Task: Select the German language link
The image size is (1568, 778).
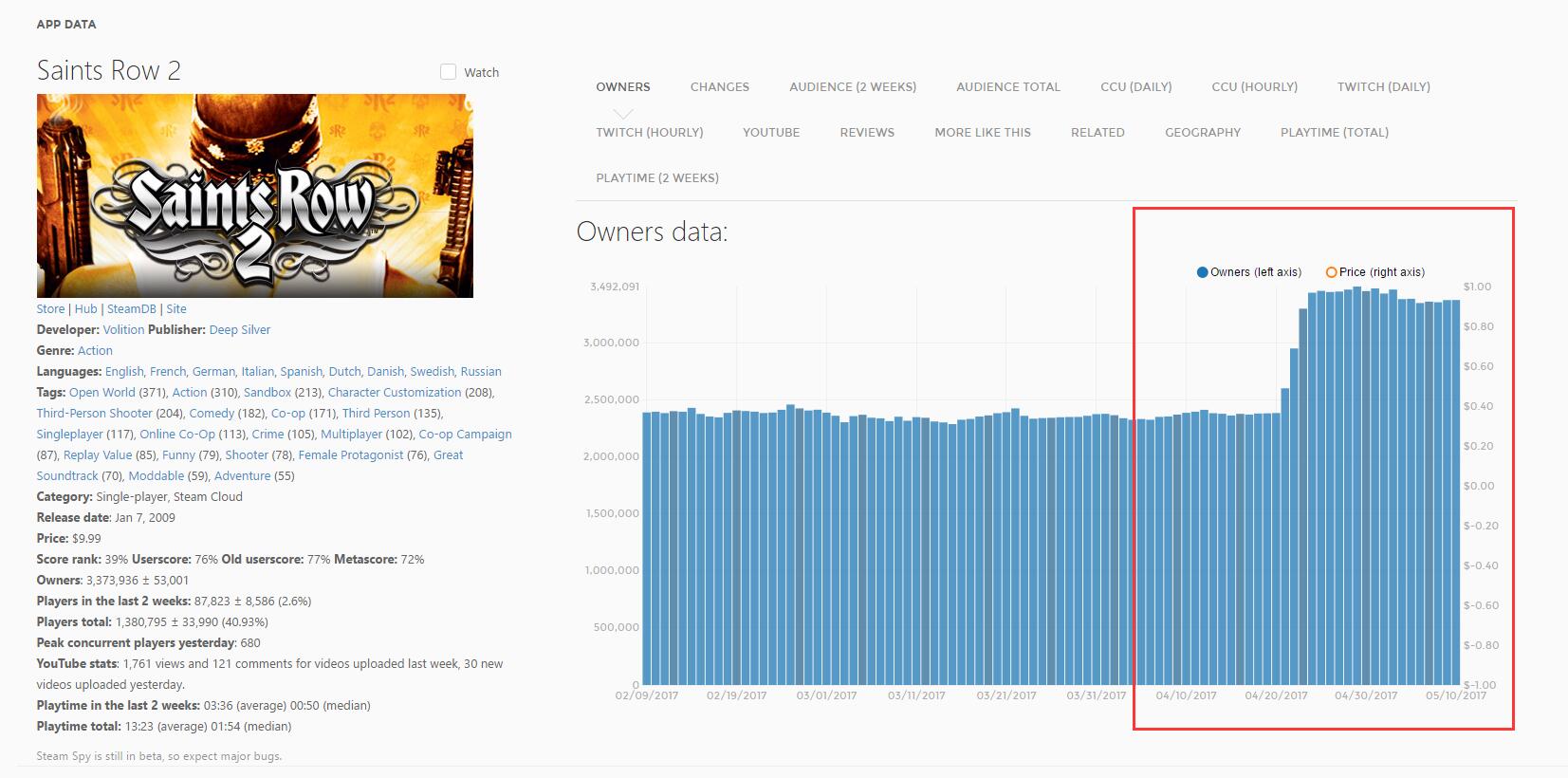Action: coord(213,371)
